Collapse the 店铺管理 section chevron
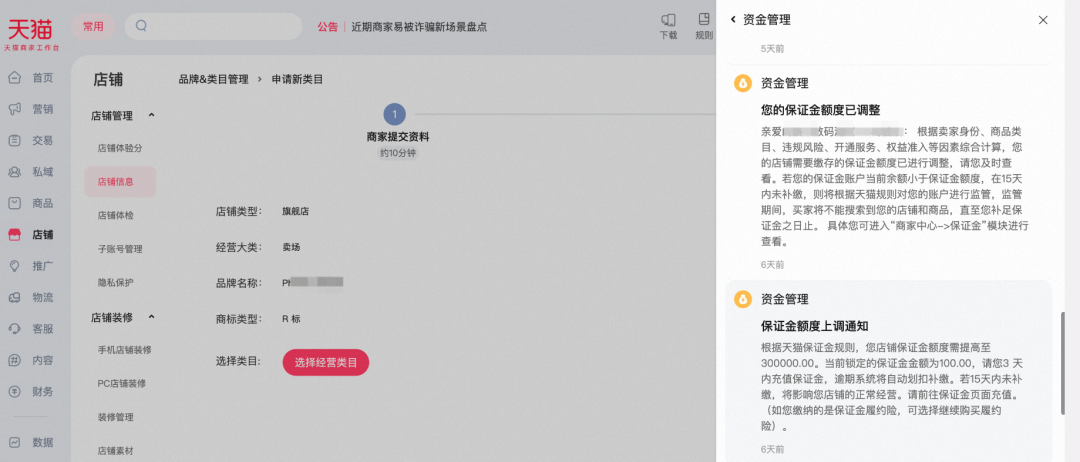Screen dimensions: 1080x462 (151, 116)
